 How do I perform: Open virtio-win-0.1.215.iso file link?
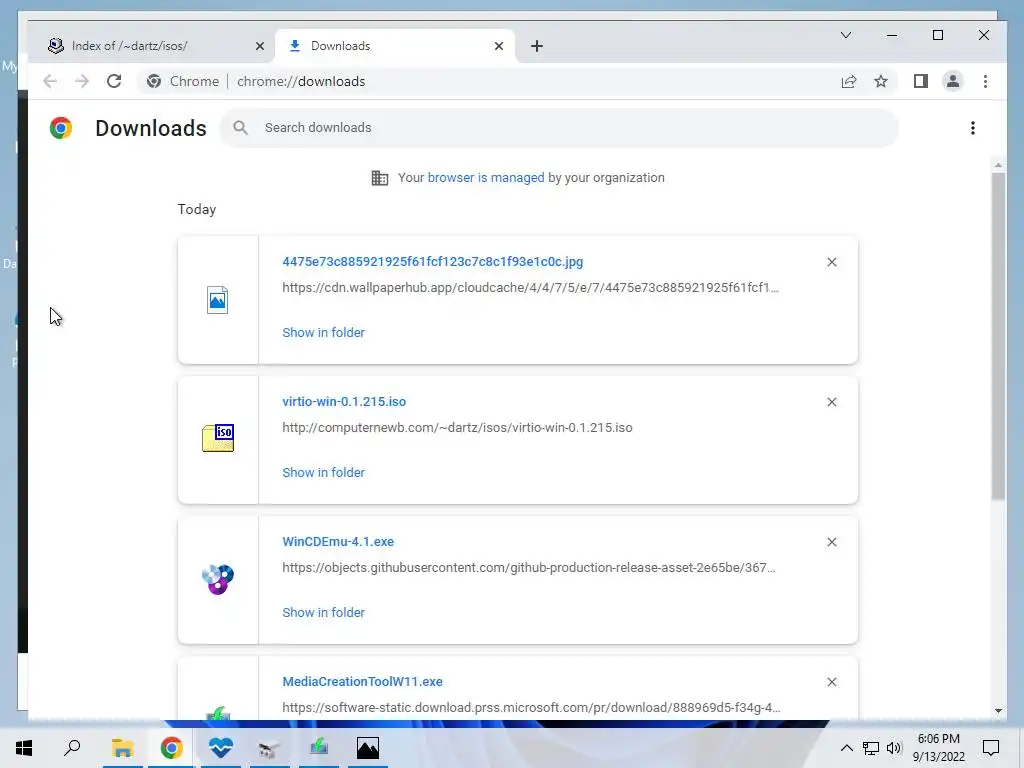click(344, 402)
